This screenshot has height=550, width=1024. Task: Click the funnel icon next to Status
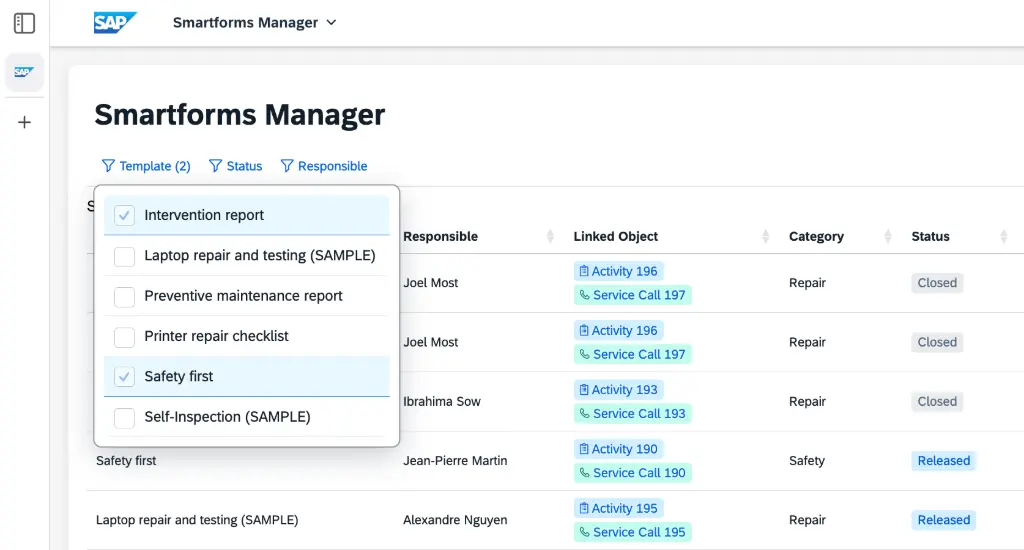[x=216, y=166]
